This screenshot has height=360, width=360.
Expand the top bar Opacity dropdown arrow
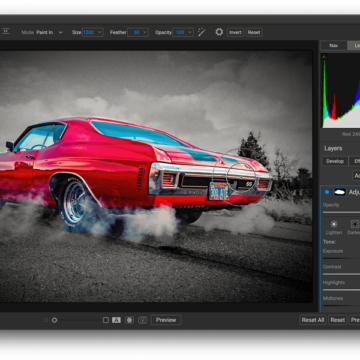(190, 32)
